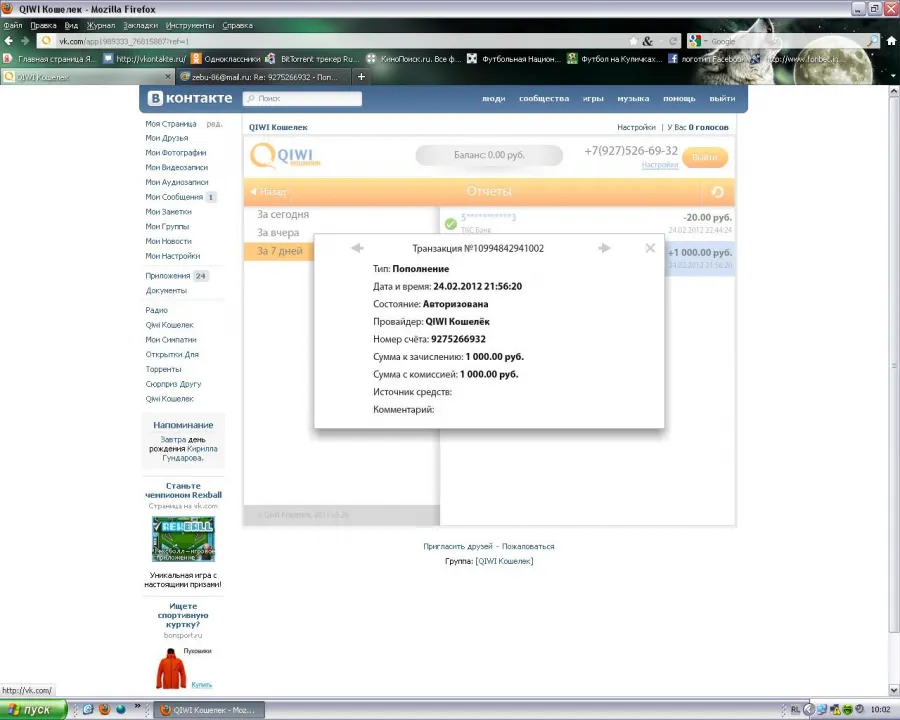900x720 pixels.
Task: Click выйти in the VK header
Action: [x=722, y=99]
